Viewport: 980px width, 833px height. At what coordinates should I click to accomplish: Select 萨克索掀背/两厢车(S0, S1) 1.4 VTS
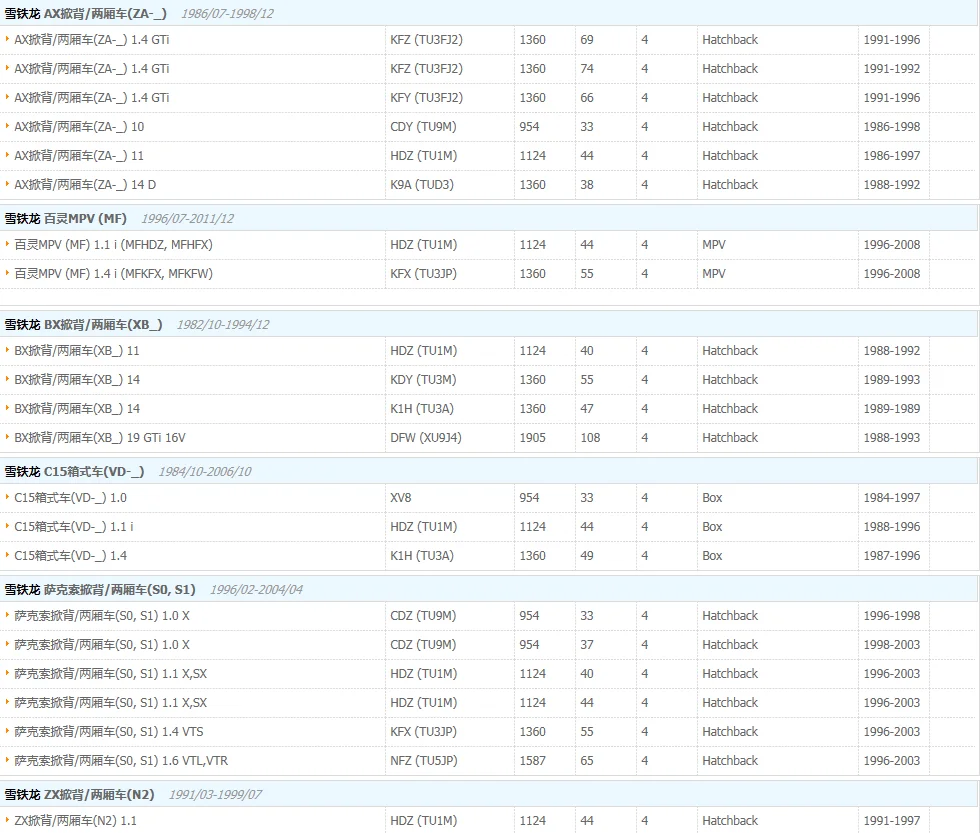coord(109,731)
